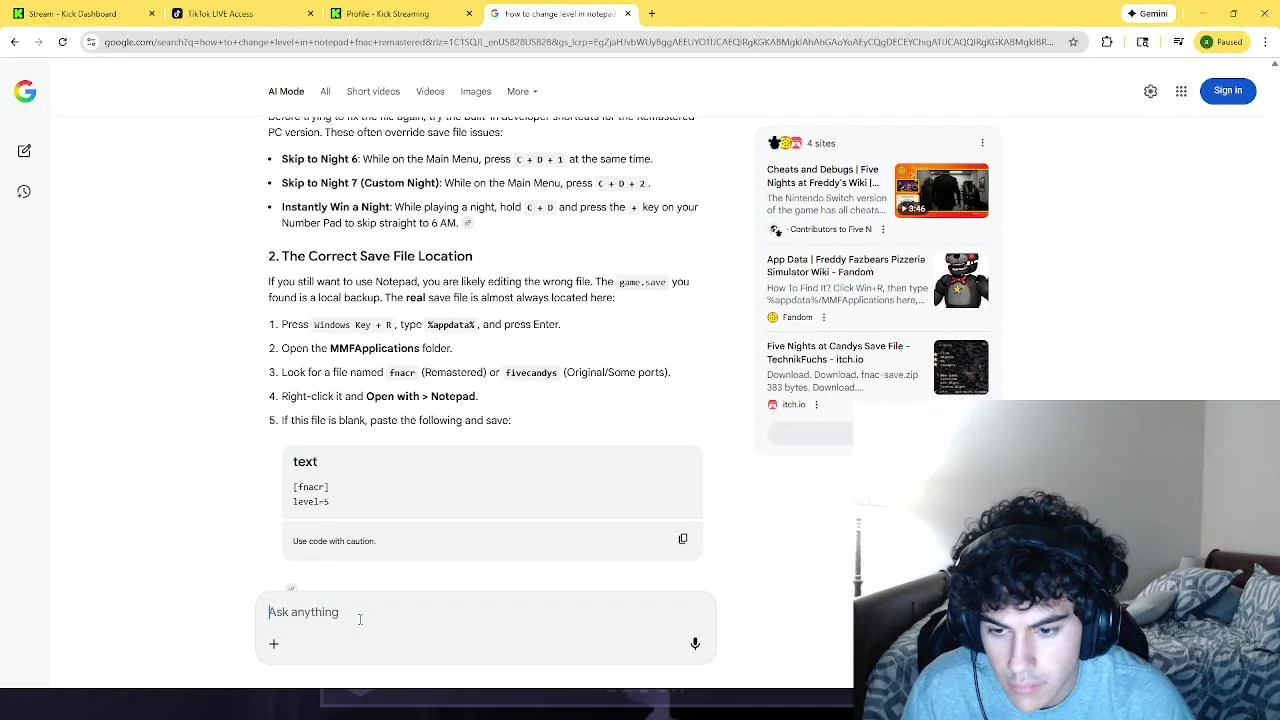Close the Stream - Kick Dashboard tab
The height and width of the screenshot is (720, 1280).
[x=152, y=14]
